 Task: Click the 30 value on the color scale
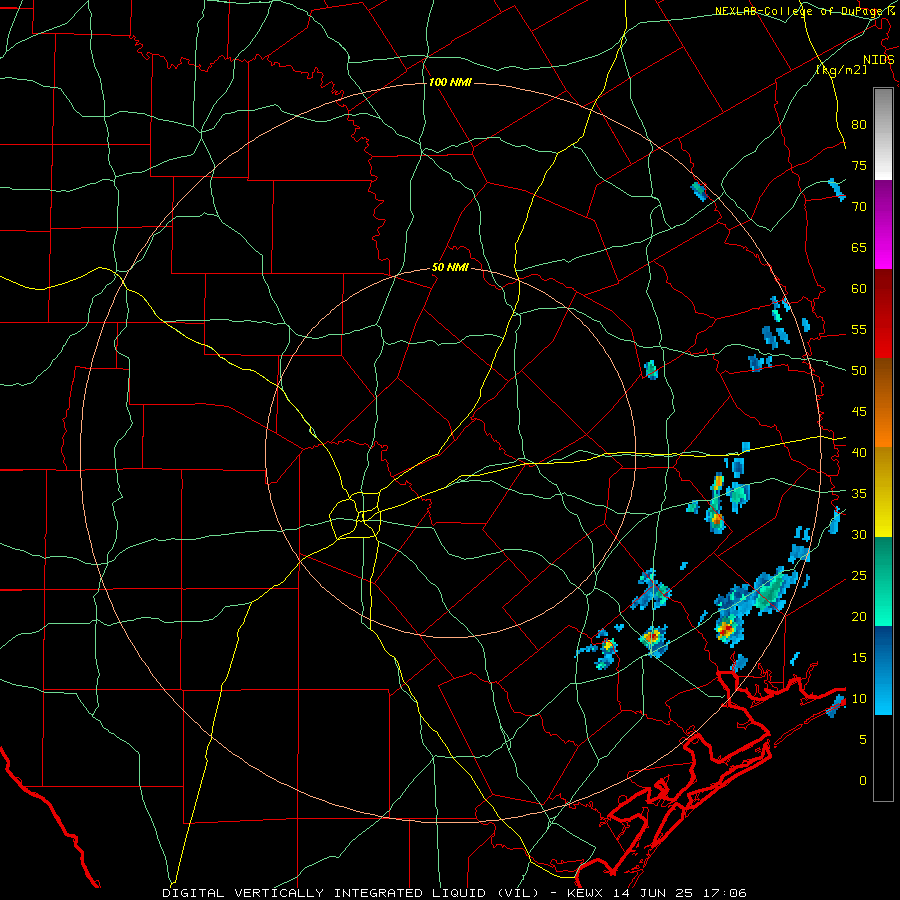(859, 535)
